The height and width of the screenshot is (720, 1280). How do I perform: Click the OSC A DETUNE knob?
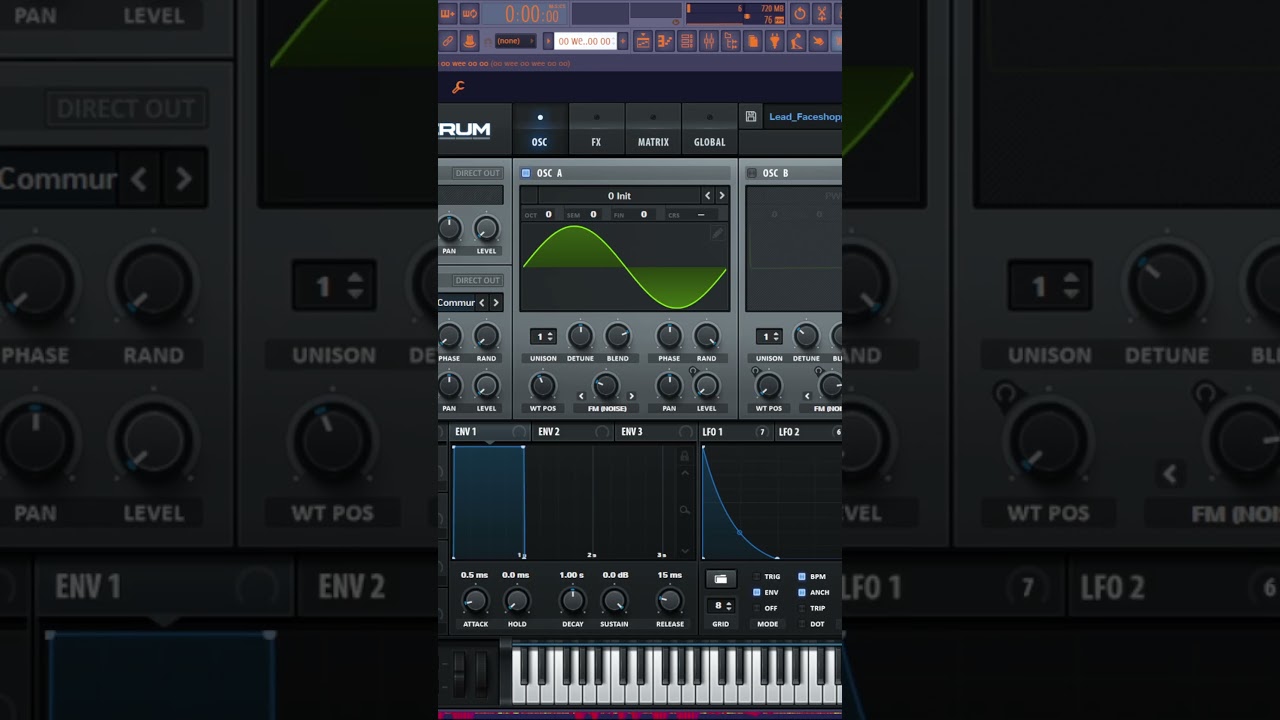580,336
